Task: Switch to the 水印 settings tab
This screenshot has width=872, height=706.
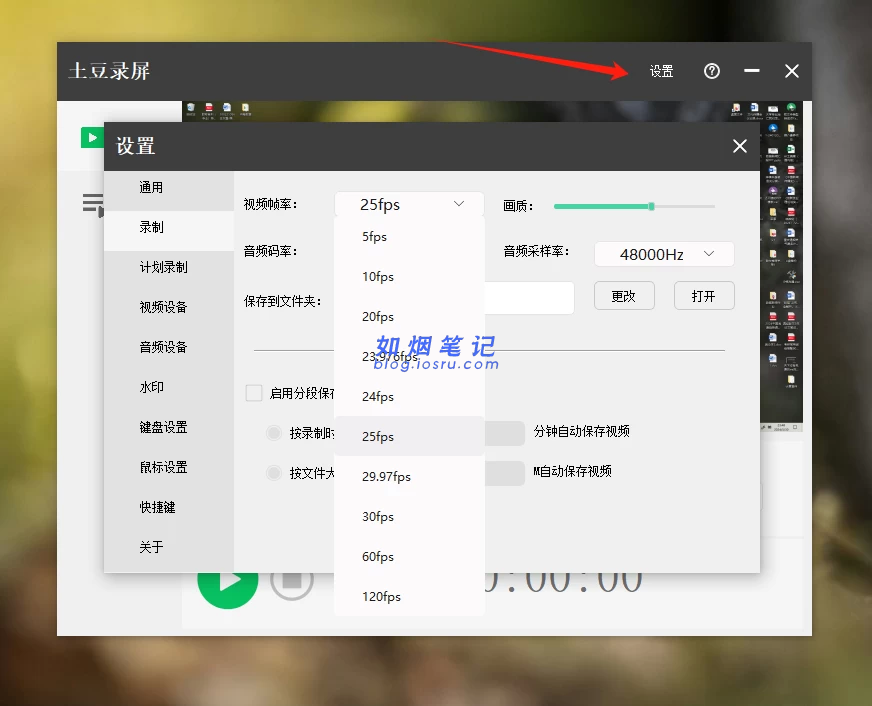Action: point(169,387)
